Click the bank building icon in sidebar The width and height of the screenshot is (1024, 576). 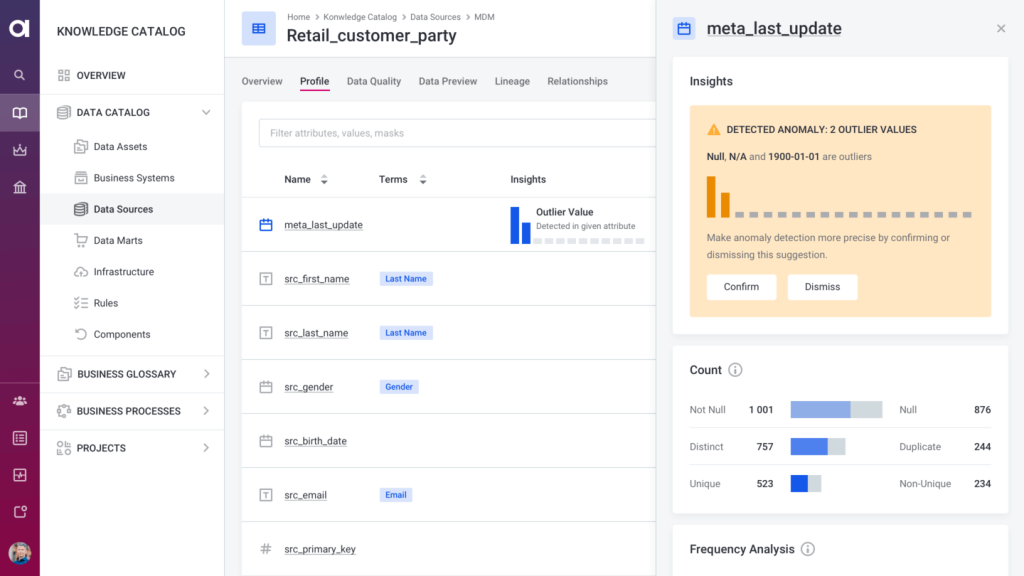pos(19,188)
